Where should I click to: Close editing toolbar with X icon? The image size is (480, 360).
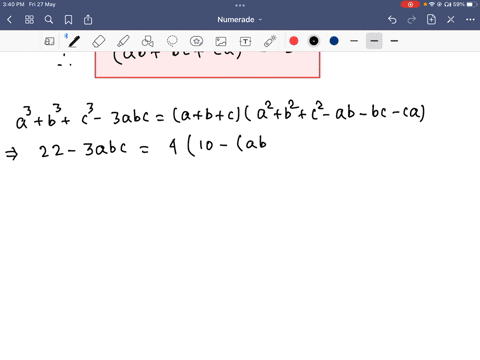[451, 20]
